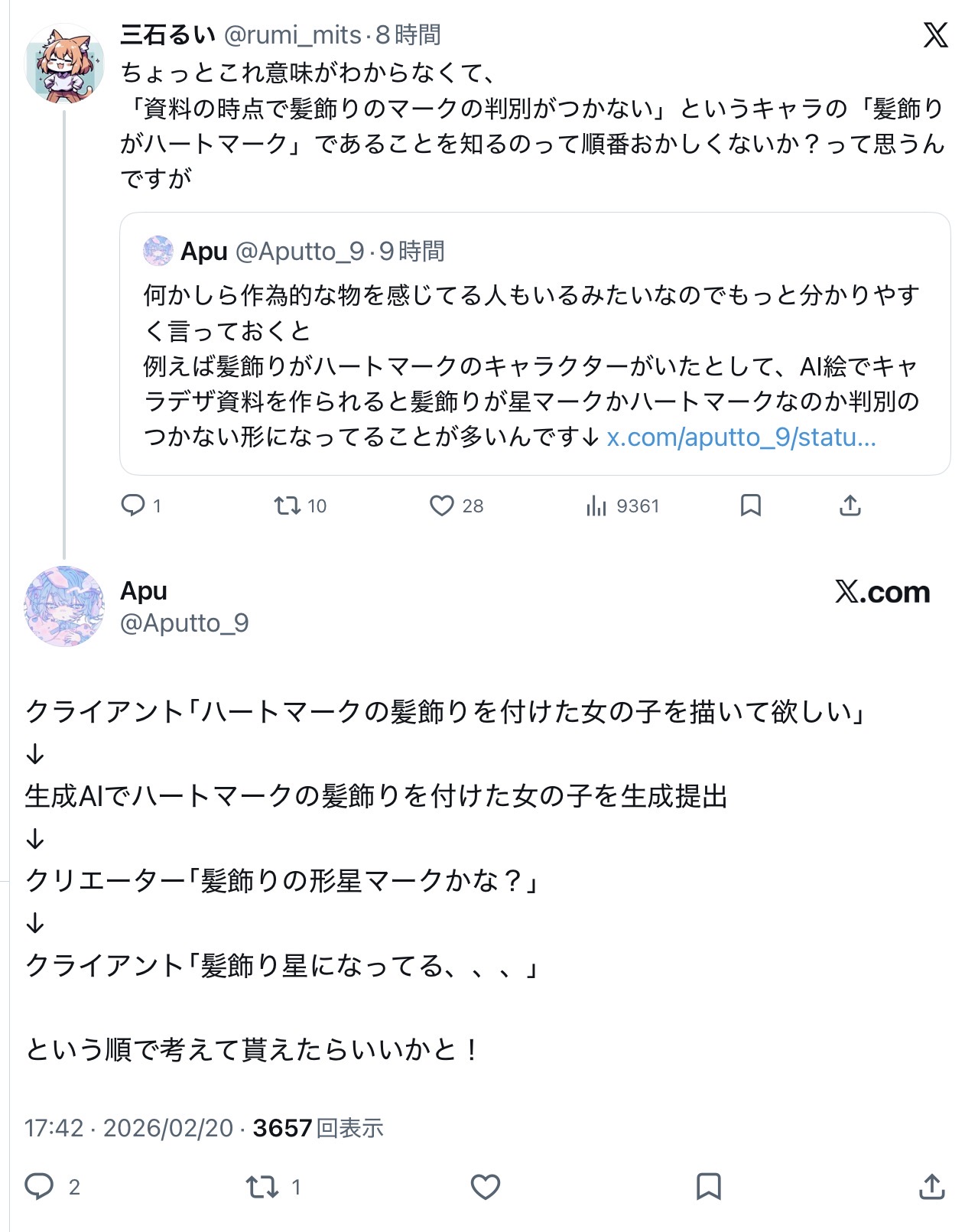The height and width of the screenshot is (1232, 965).
Task: Reply to Apu's main post
Action: click(39, 1186)
